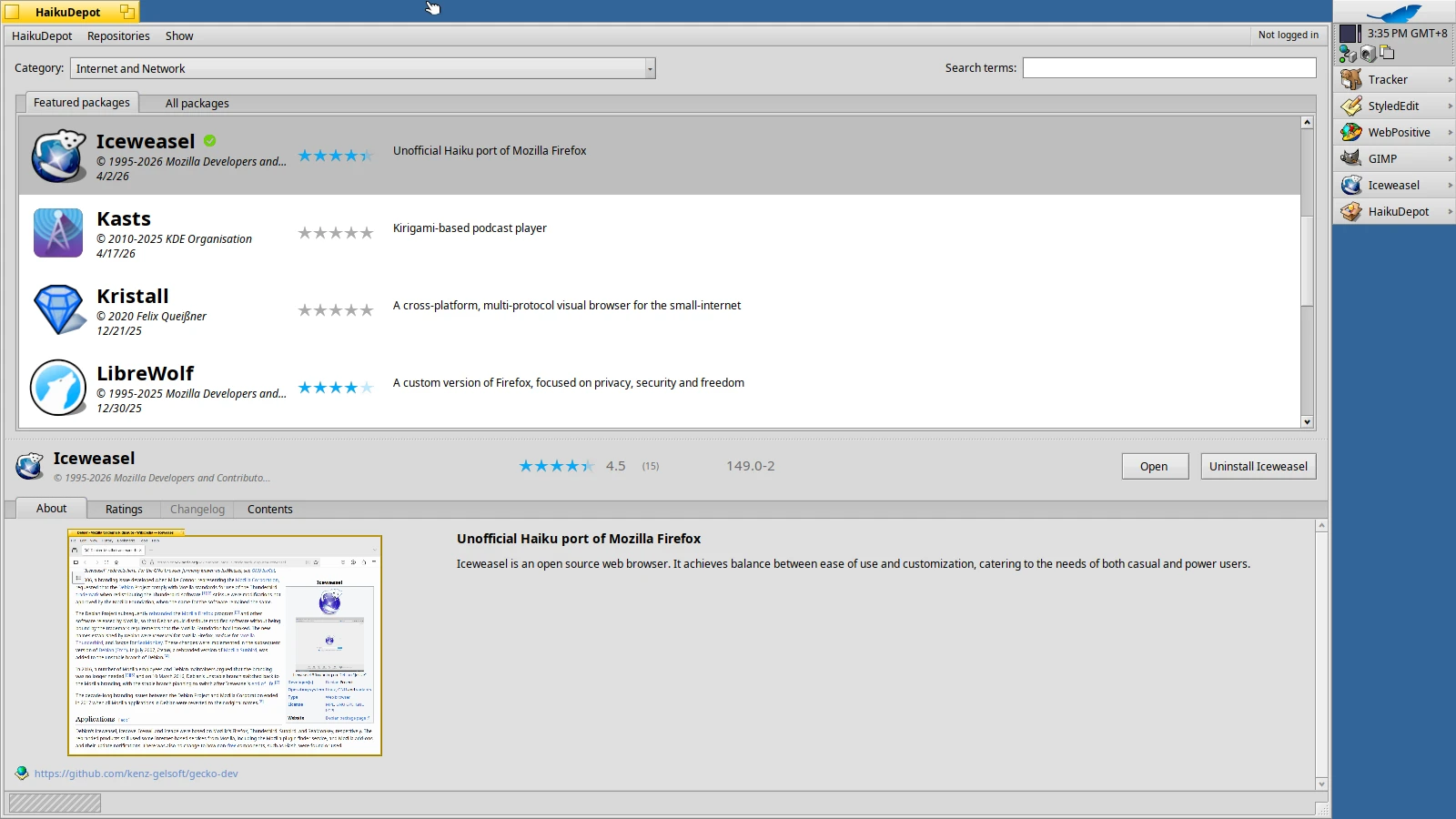Open the Repositories menu
Screen dimensions: 1456x819
[x=118, y=35]
